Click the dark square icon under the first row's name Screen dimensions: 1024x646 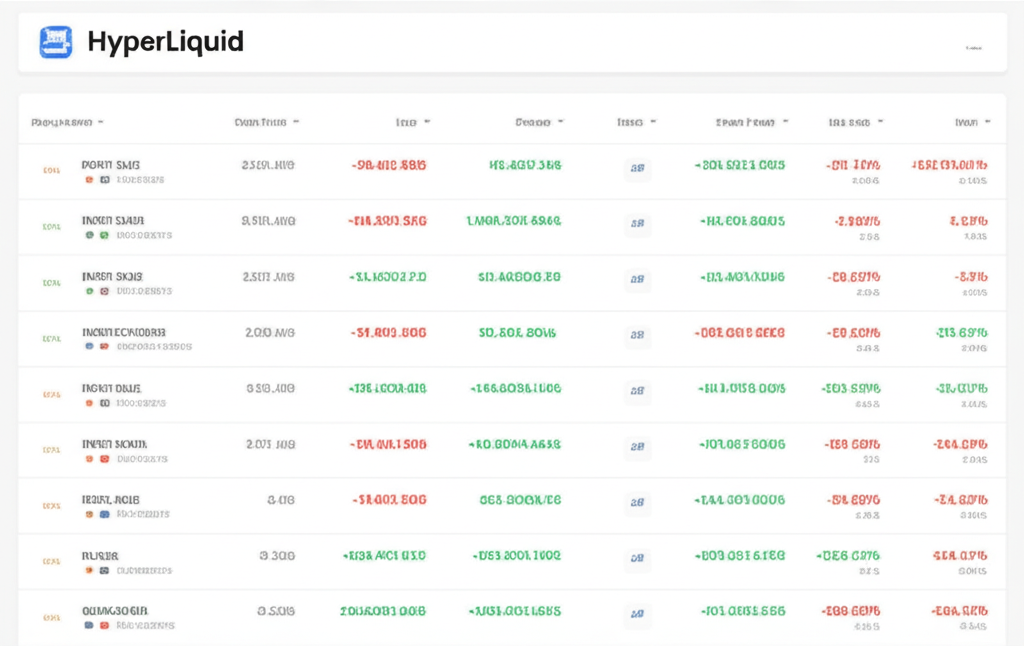[x=104, y=180]
